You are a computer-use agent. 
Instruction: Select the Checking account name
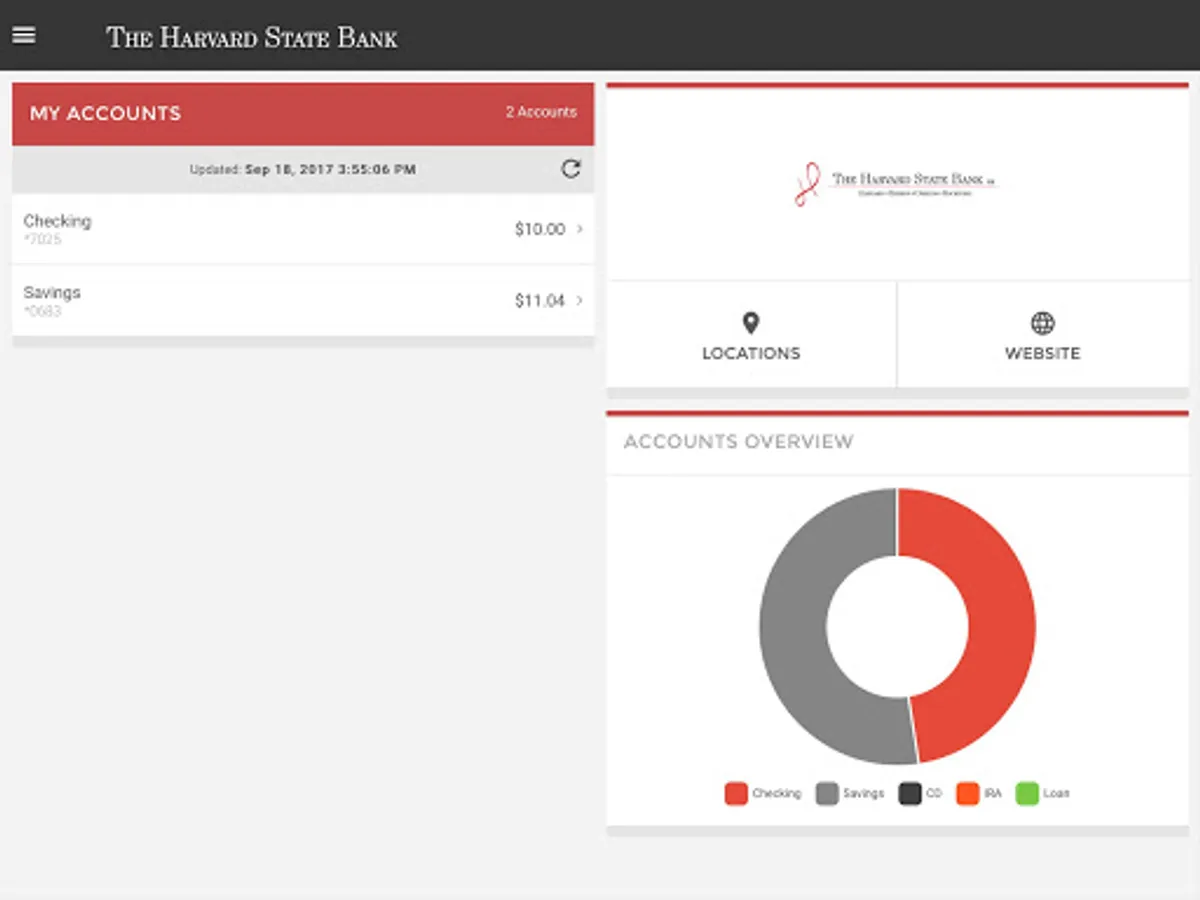[57, 221]
